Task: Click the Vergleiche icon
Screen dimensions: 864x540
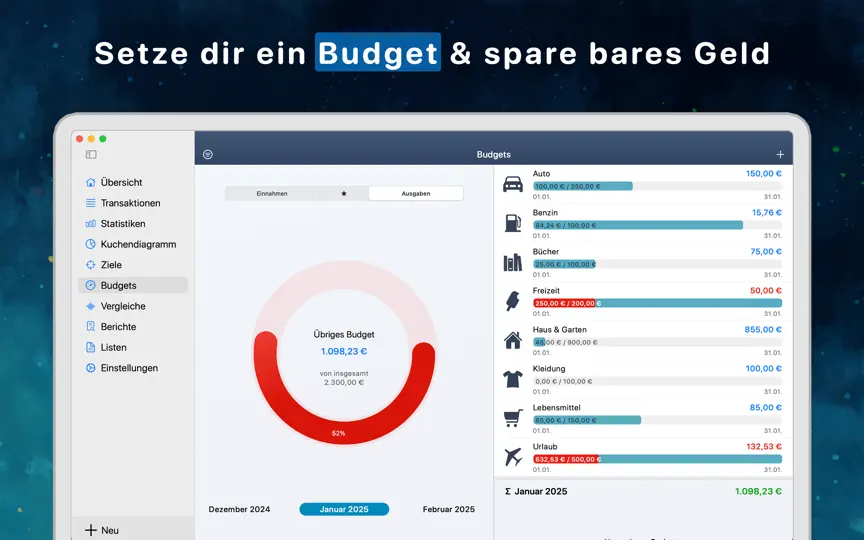Action: [90, 306]
